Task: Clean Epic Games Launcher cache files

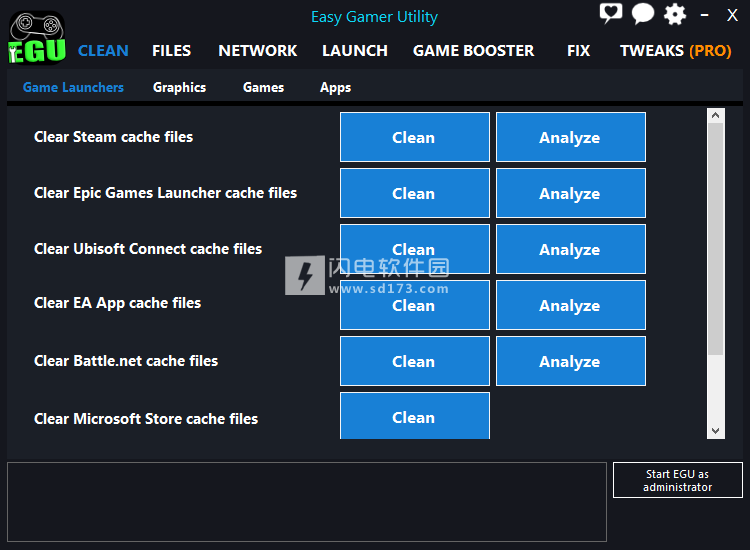Action: (415, 193)
